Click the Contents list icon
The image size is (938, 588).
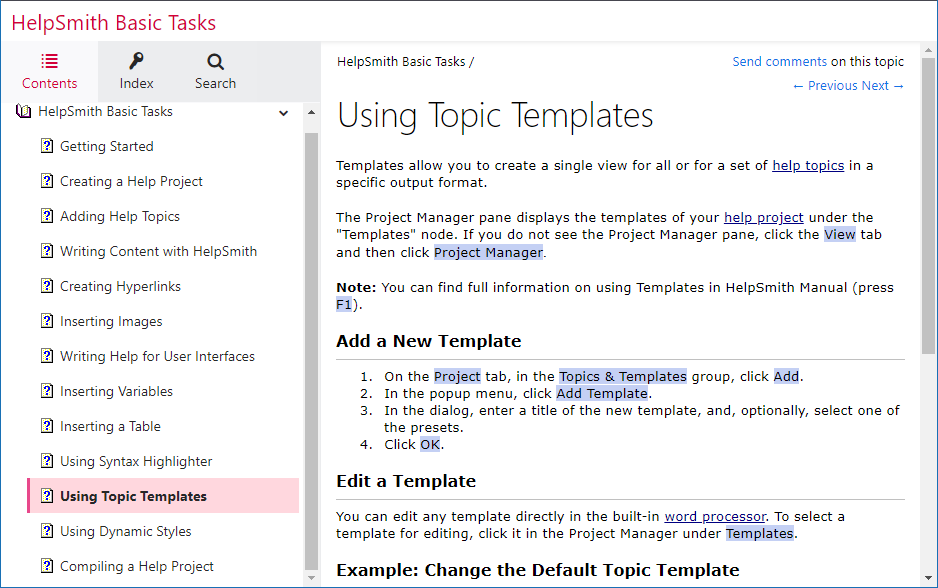coord(49,61)
